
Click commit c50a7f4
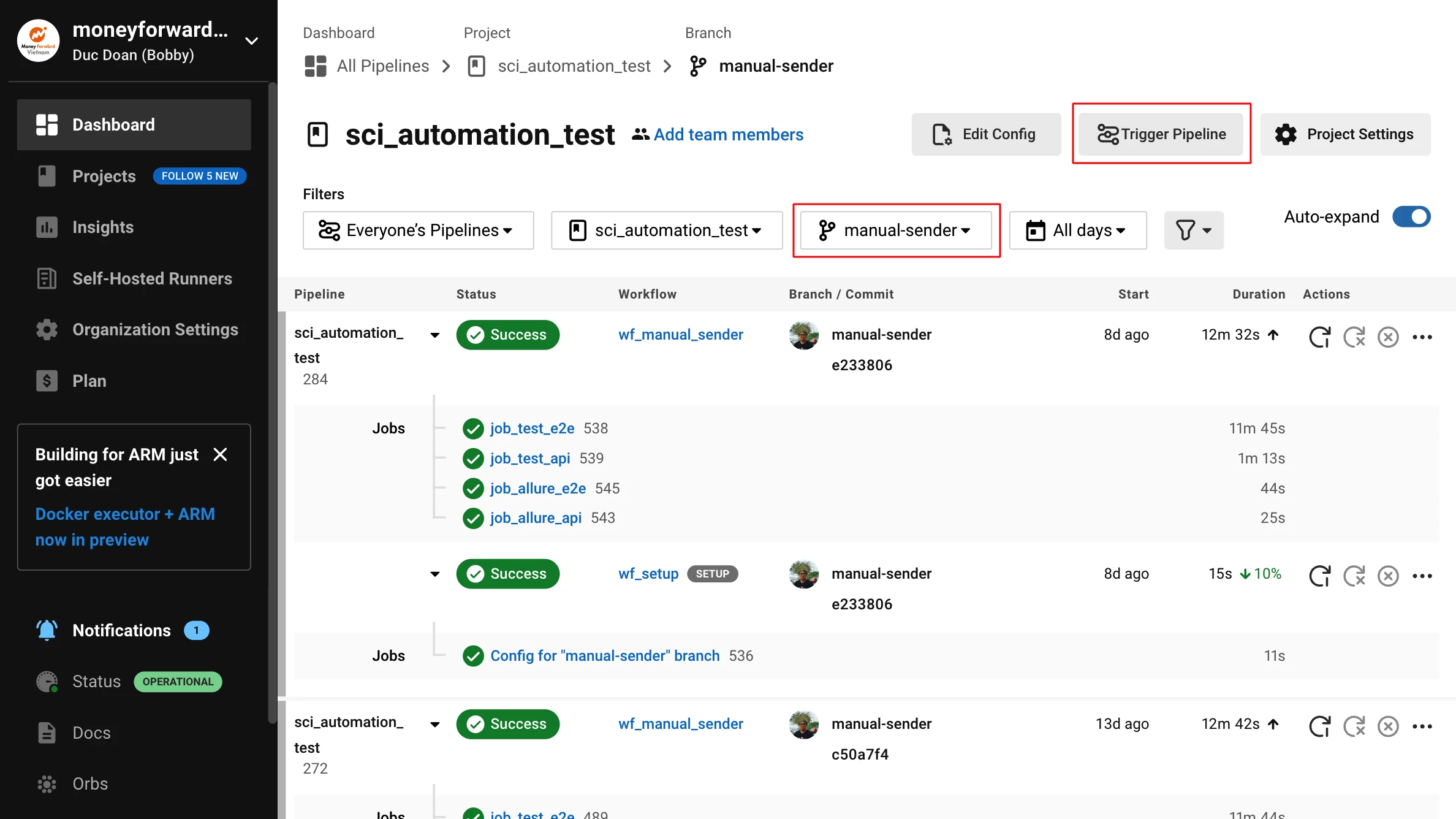860,755
